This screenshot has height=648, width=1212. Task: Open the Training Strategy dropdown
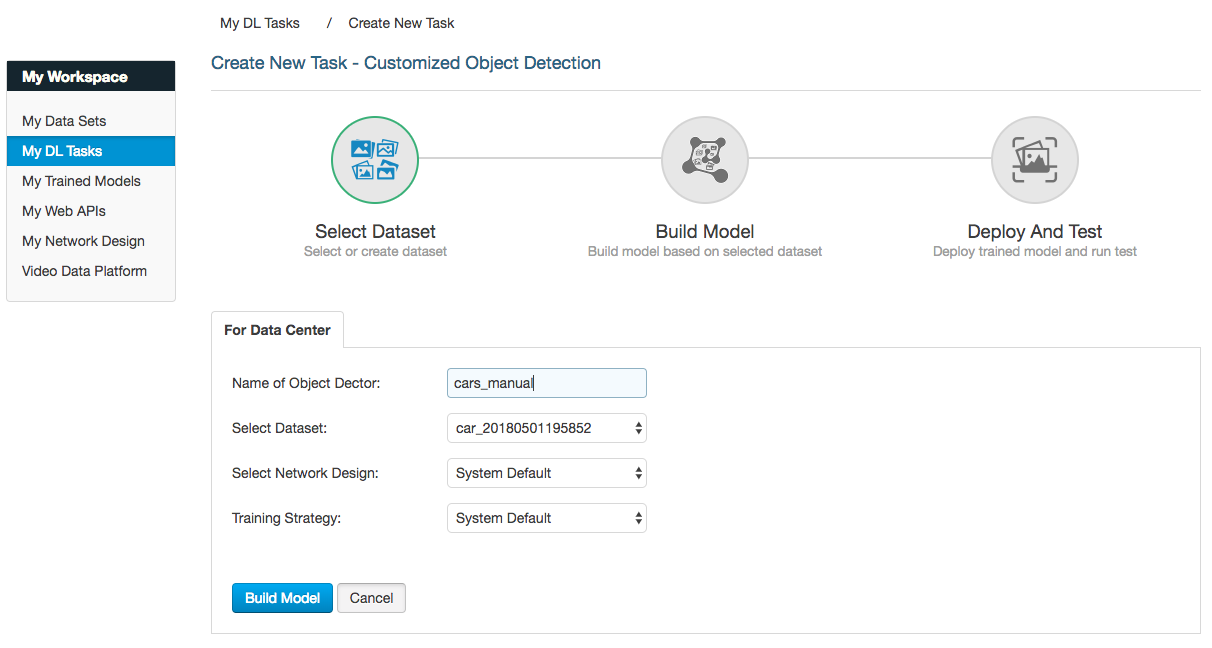coord(546,518)
